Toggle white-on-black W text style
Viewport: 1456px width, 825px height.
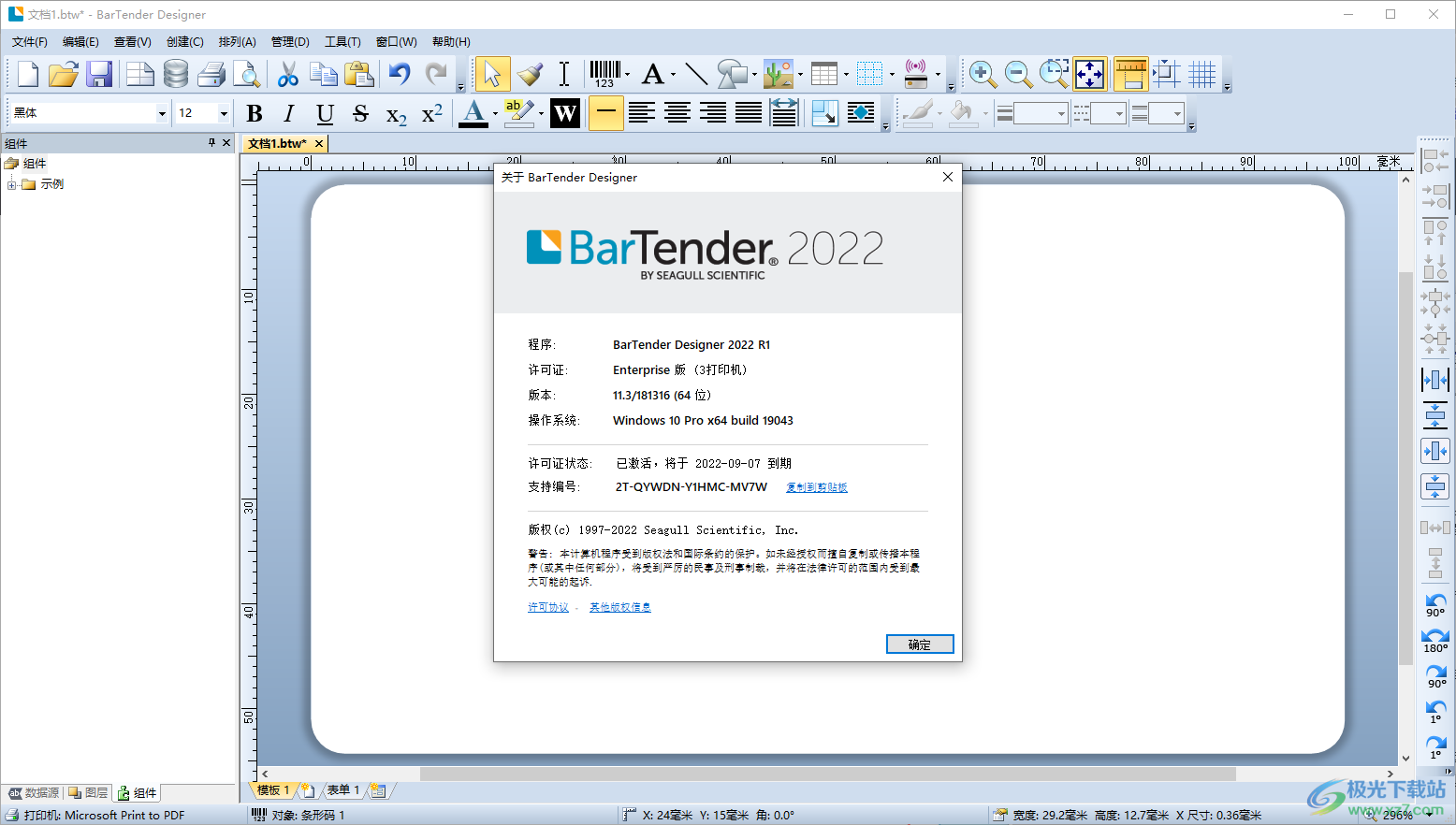[x=565, y=113]
